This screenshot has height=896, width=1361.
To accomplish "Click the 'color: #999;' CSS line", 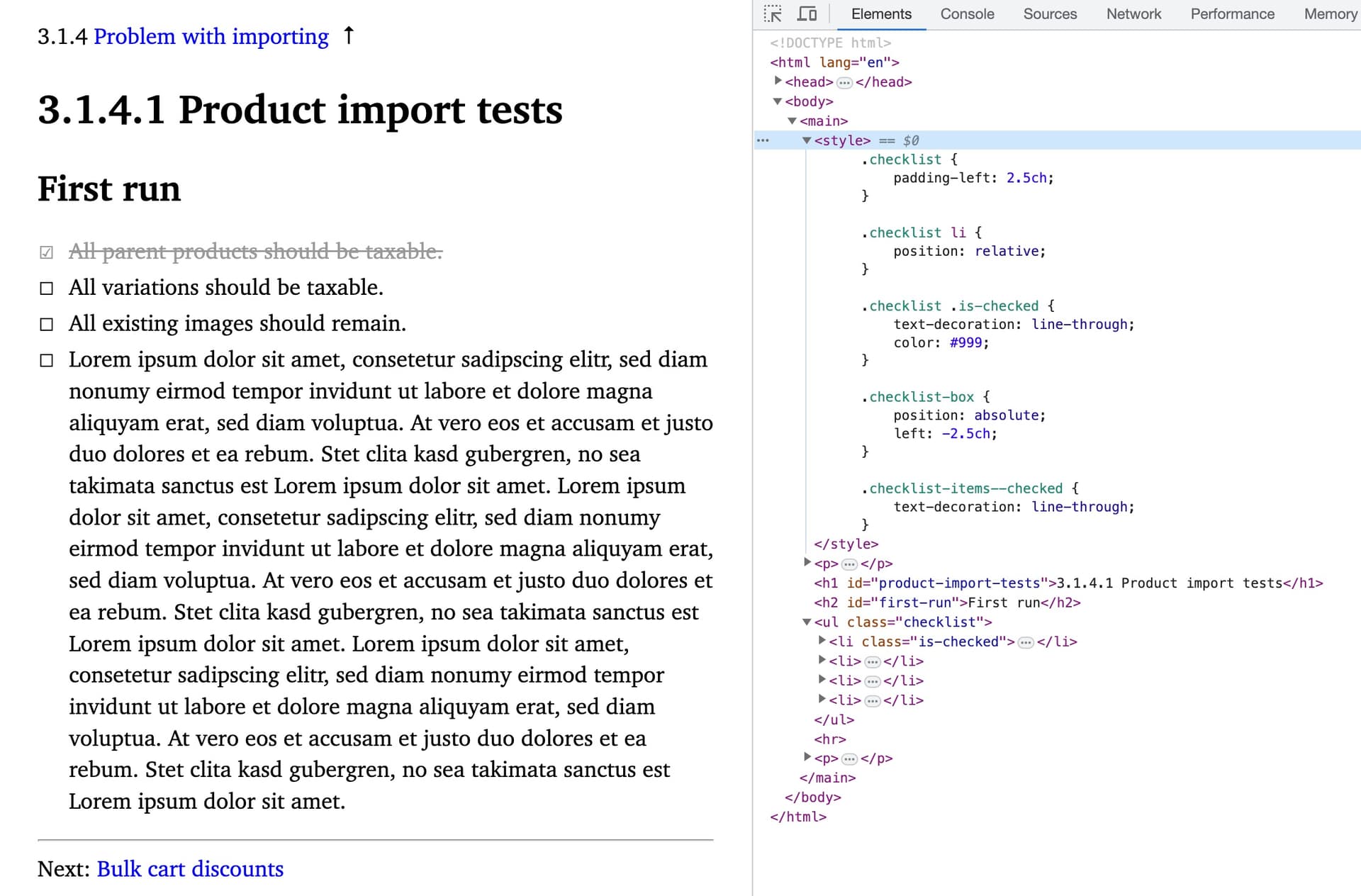I will pos(941,343).
